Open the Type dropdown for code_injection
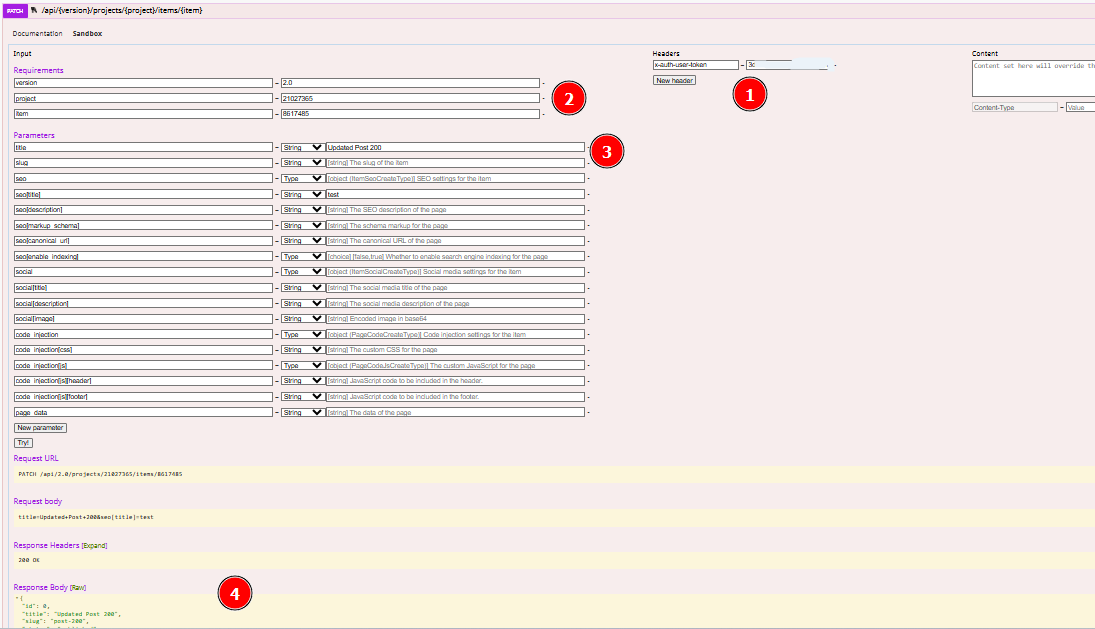The width and height of the screenshot is (1095, 629). tap(302, 334)
